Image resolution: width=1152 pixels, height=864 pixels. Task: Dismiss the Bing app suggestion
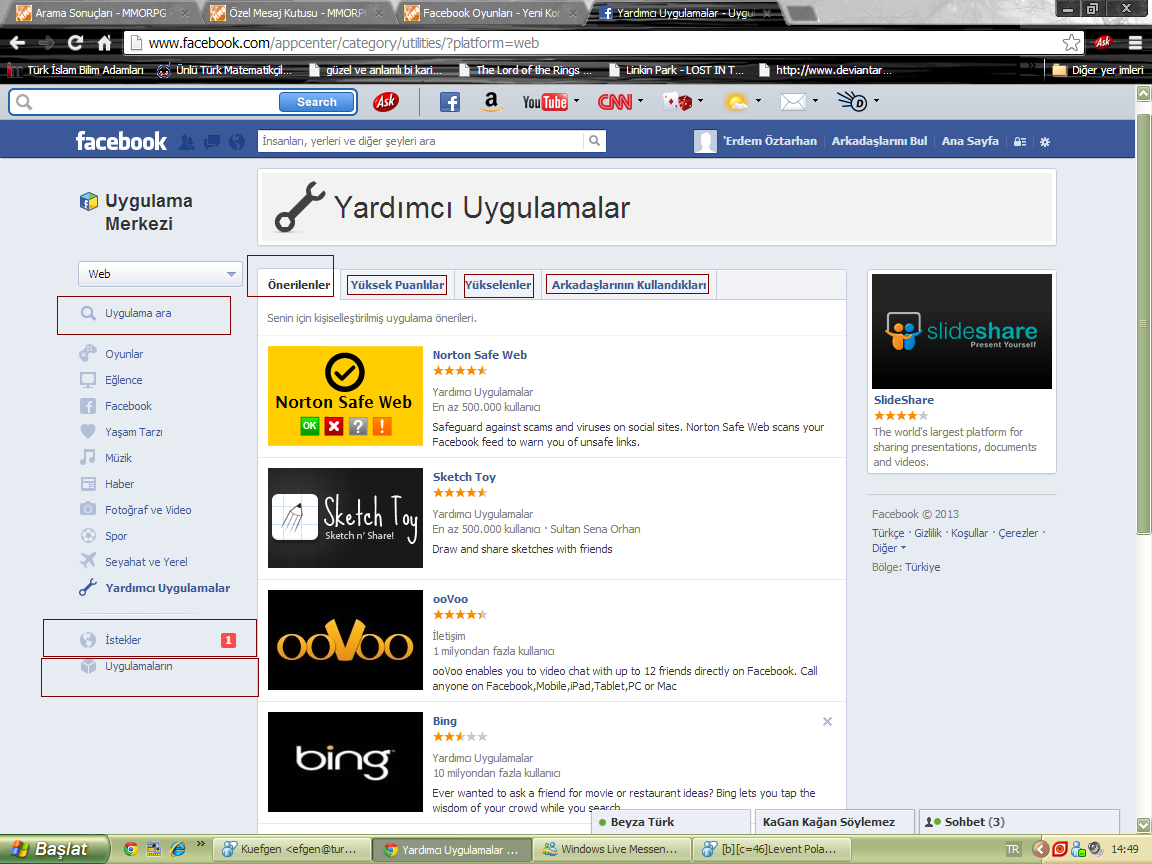pyautogui.click(x=827, y=721)
